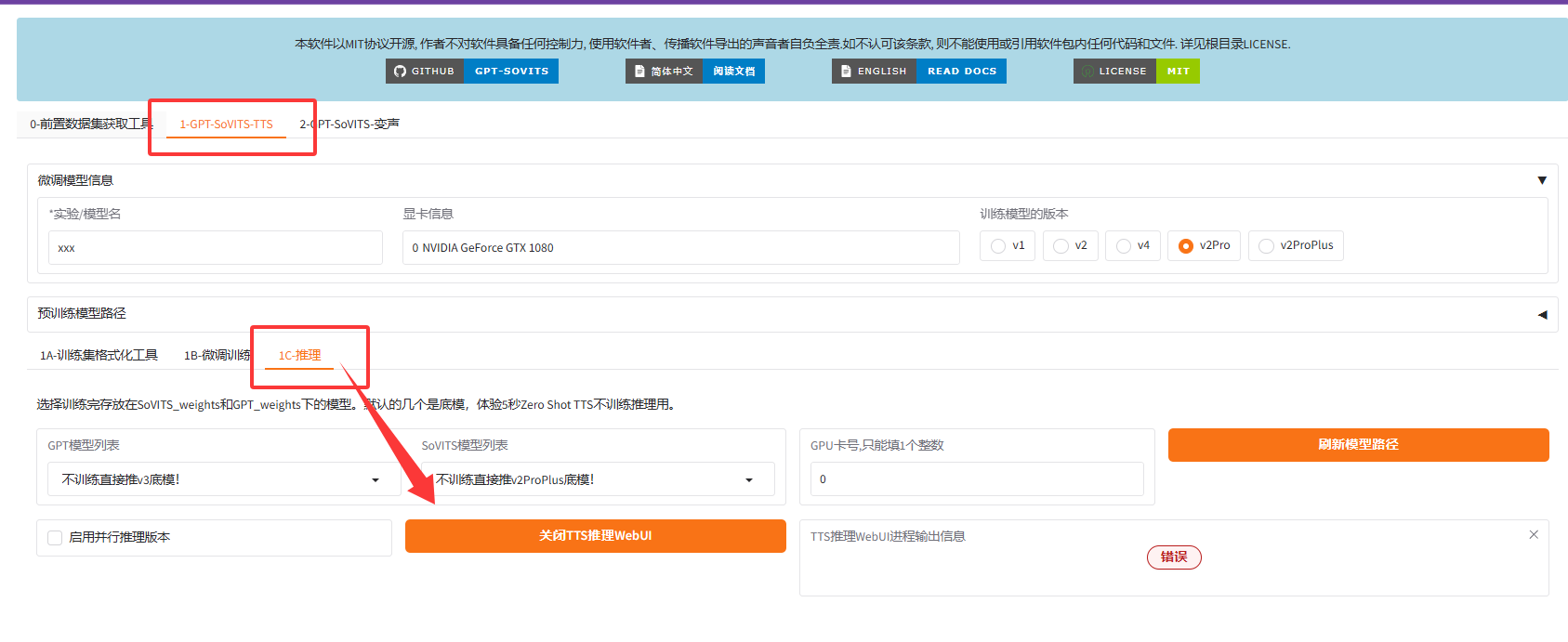Click the 错误 error badge

point(1174,557)
